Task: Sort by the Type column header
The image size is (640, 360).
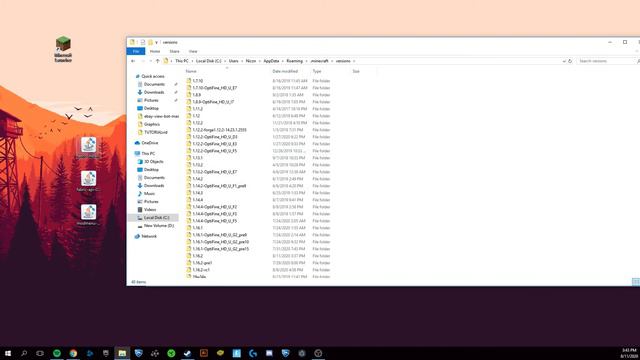Action: (317, 71)
